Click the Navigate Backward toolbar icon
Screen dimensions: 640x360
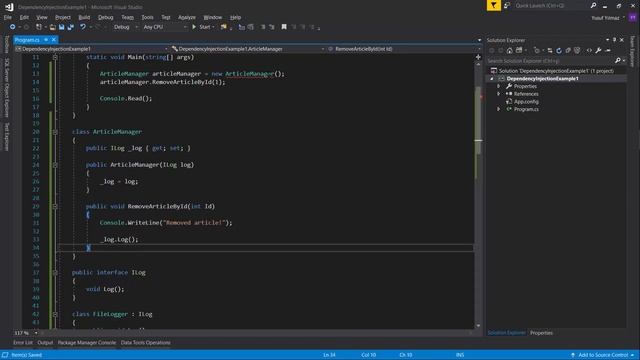tap(12, 27)
